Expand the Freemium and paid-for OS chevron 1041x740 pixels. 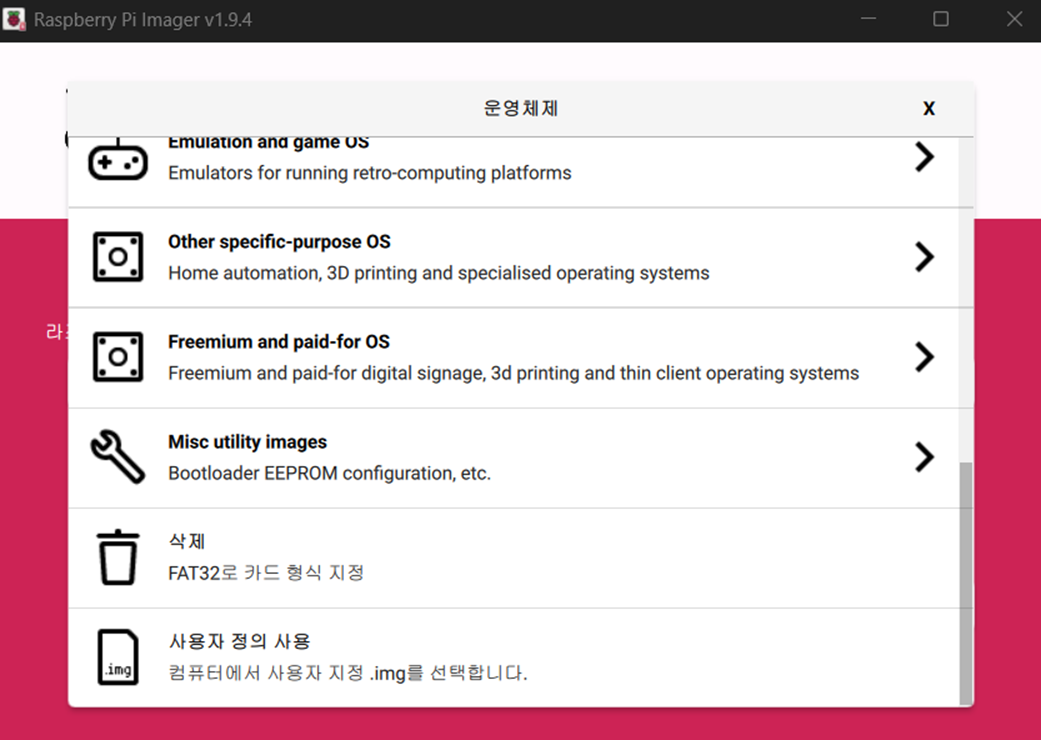pos(924,357)
